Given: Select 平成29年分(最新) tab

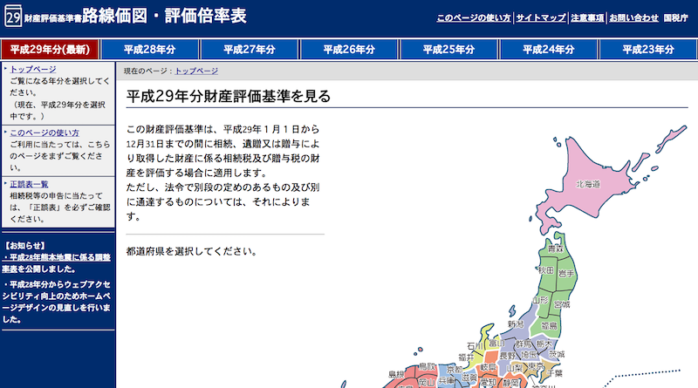Looking at the screenshot, I should pos(50,49).
